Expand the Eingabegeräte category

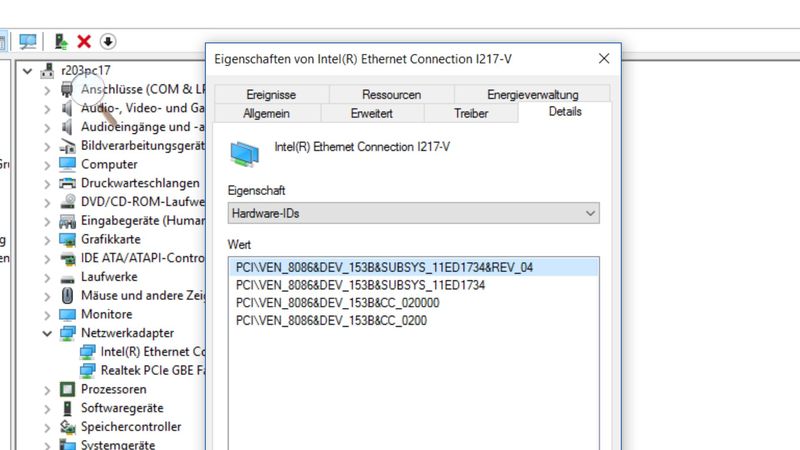point(47,222)
